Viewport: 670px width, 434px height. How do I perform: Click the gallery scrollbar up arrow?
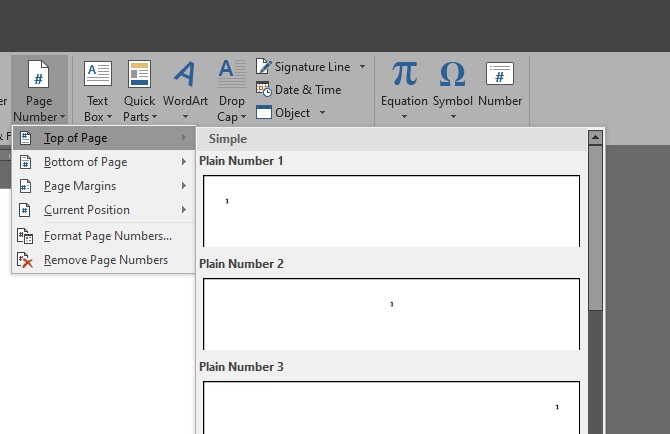click(595, 137)
